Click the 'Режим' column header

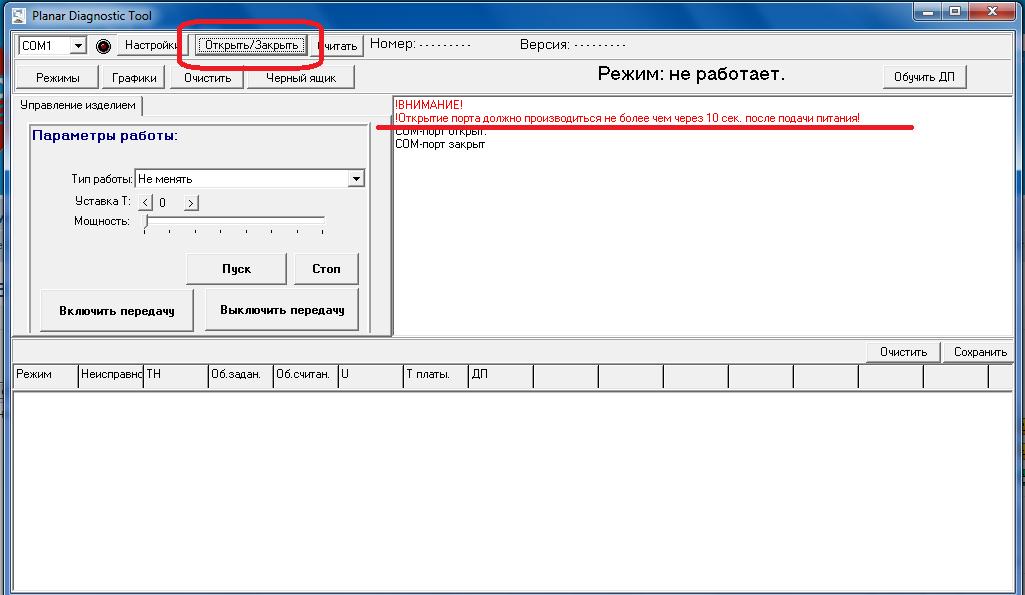pyautogui.click(x=46, y=375)
